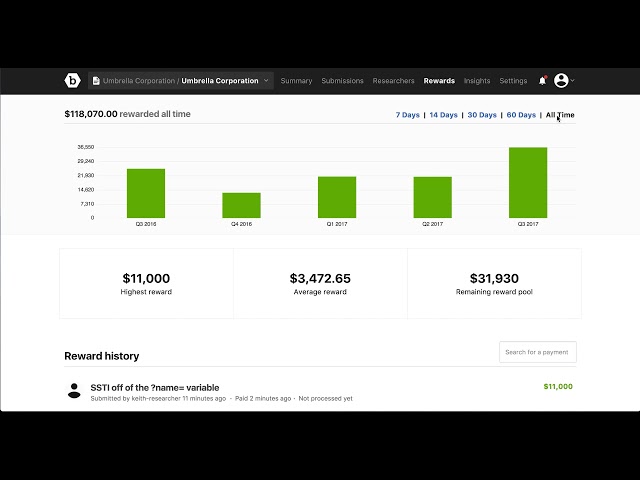Click the Reward history heading
This screenshot has width=640, height=480.
102,356
